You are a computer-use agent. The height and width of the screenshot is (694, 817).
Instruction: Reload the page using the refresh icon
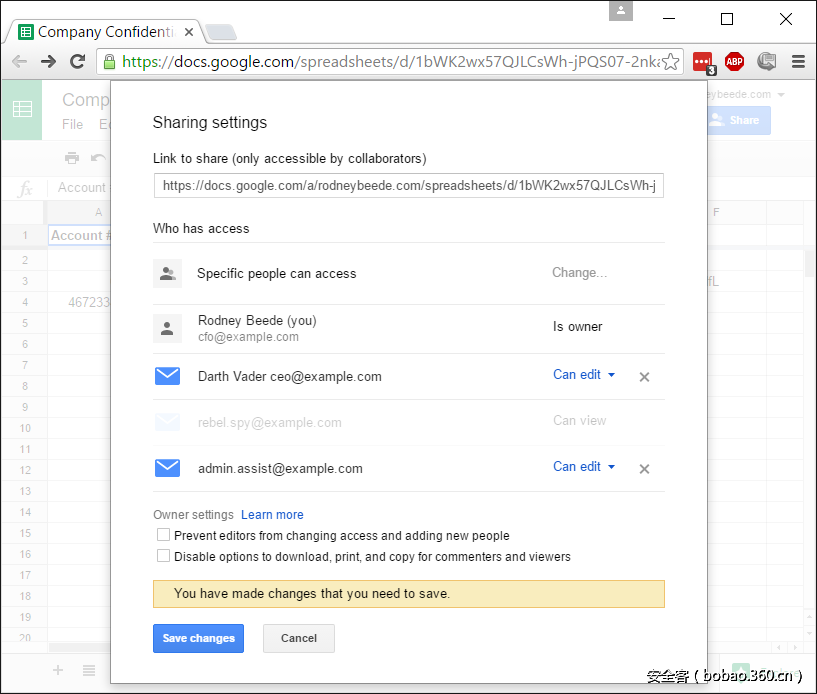[77, 62]
